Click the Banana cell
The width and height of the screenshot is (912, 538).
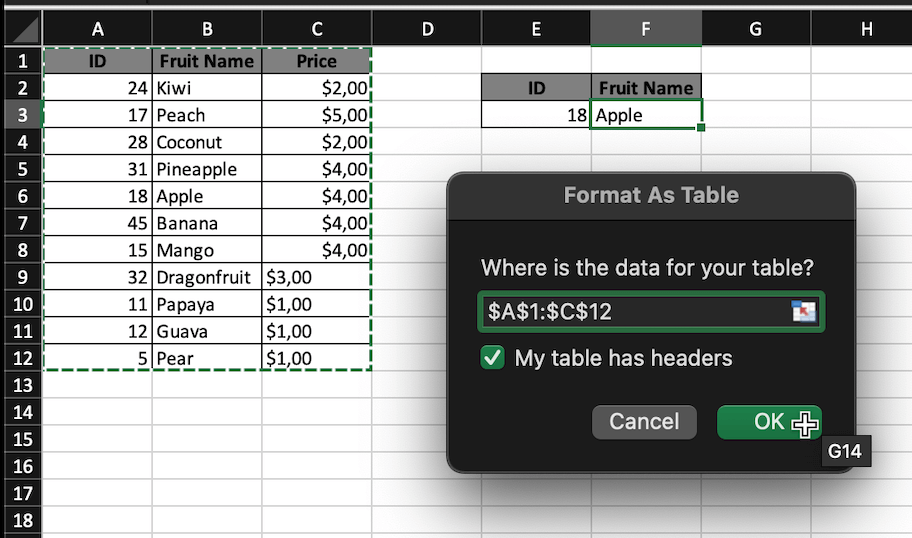coord(207,223)
